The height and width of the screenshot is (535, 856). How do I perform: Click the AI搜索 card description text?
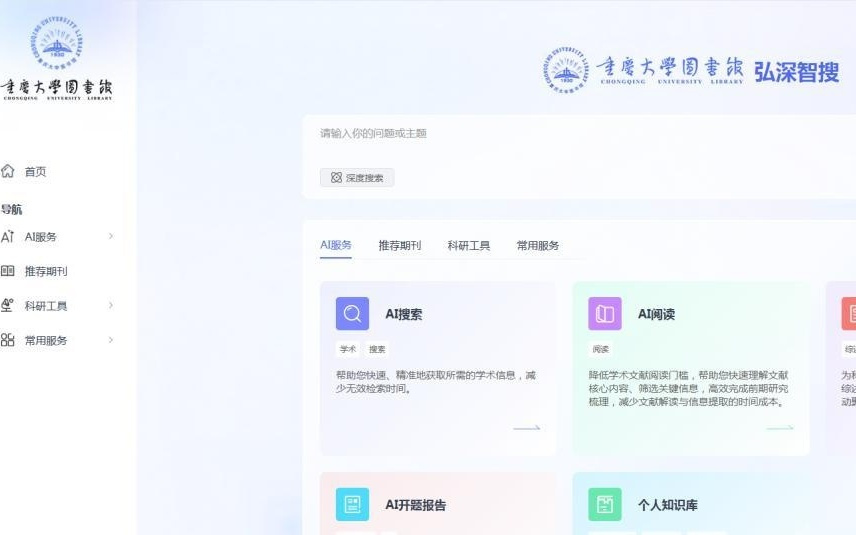tap(436, 382)
